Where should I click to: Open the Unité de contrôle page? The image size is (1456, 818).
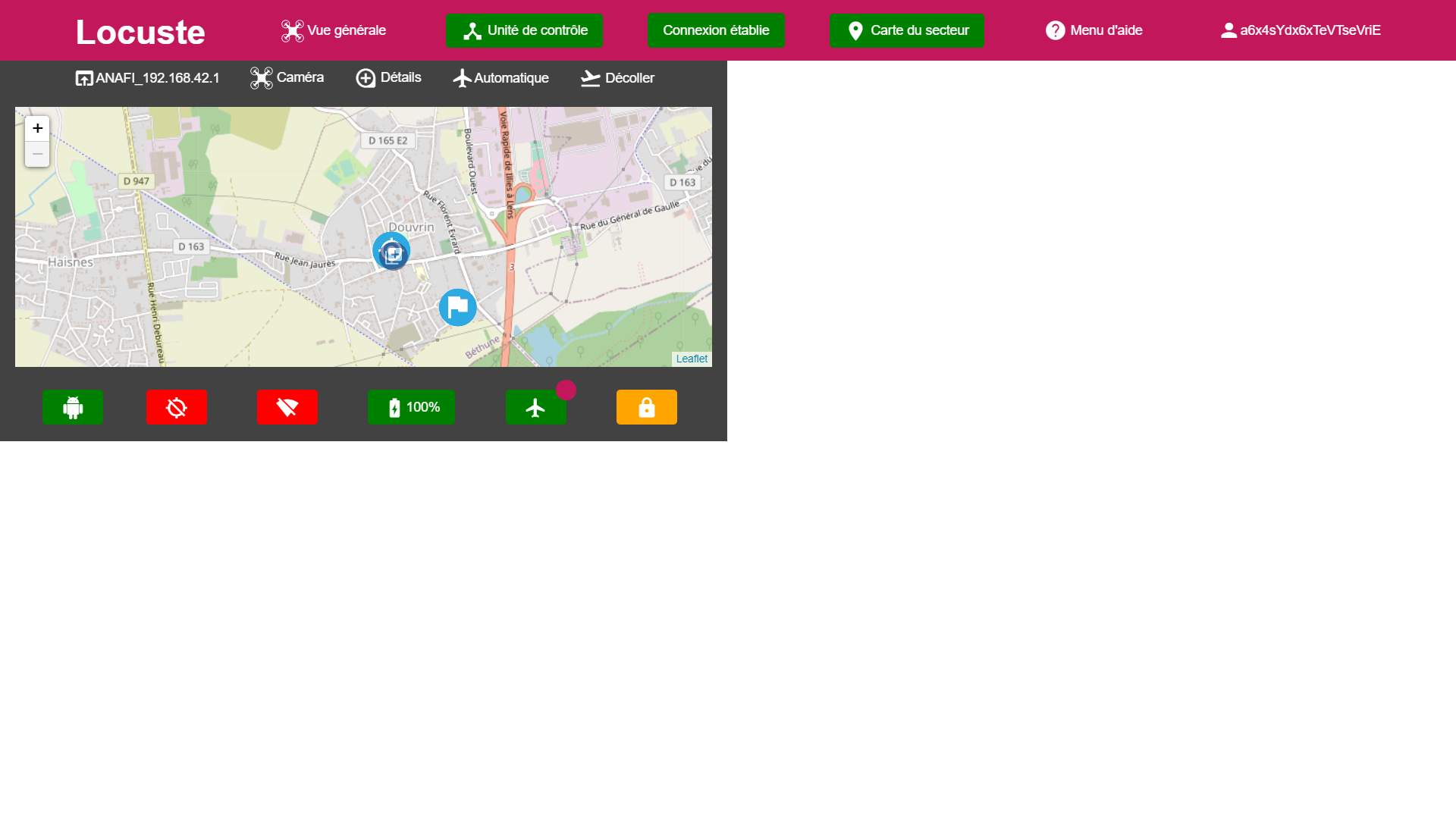(x=524, y=30)
